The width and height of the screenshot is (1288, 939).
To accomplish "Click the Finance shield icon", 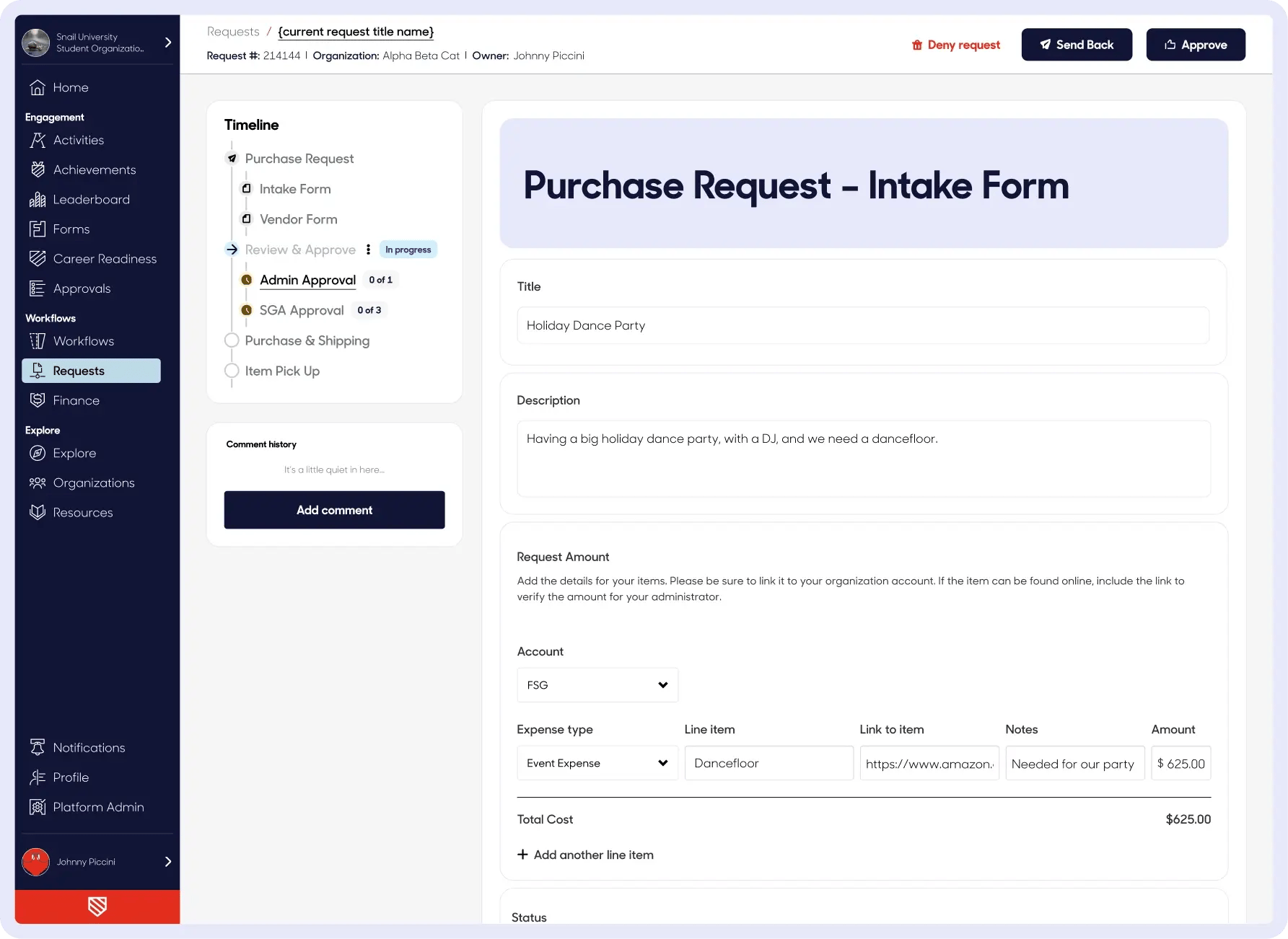I will pyautogui.click(x=38, y=400).
